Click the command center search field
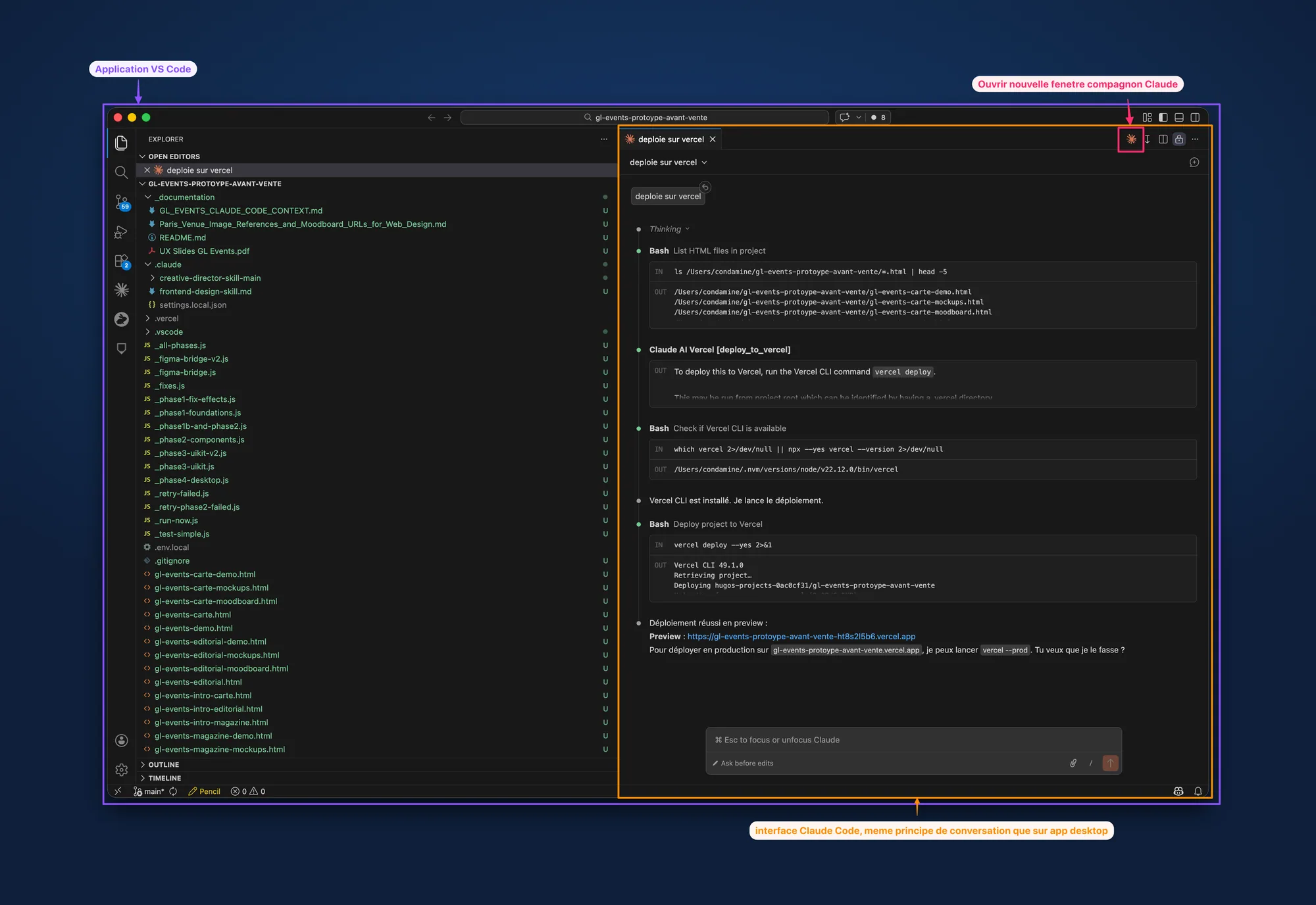This screenshot has height=905, width=1316. [645, 118]
